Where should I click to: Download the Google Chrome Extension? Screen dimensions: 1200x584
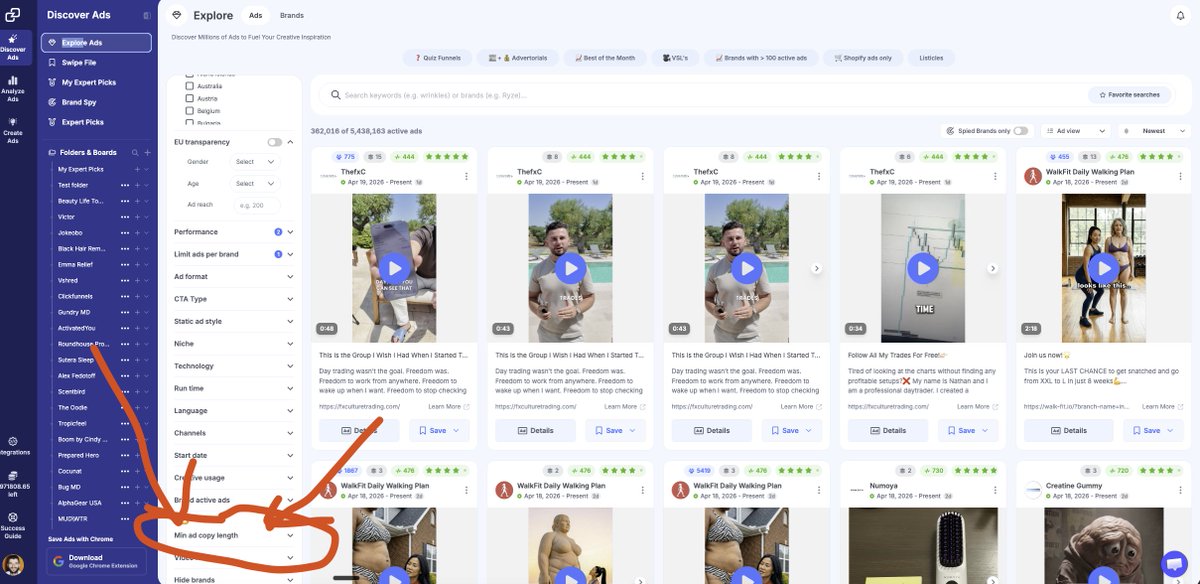[97, 561]
